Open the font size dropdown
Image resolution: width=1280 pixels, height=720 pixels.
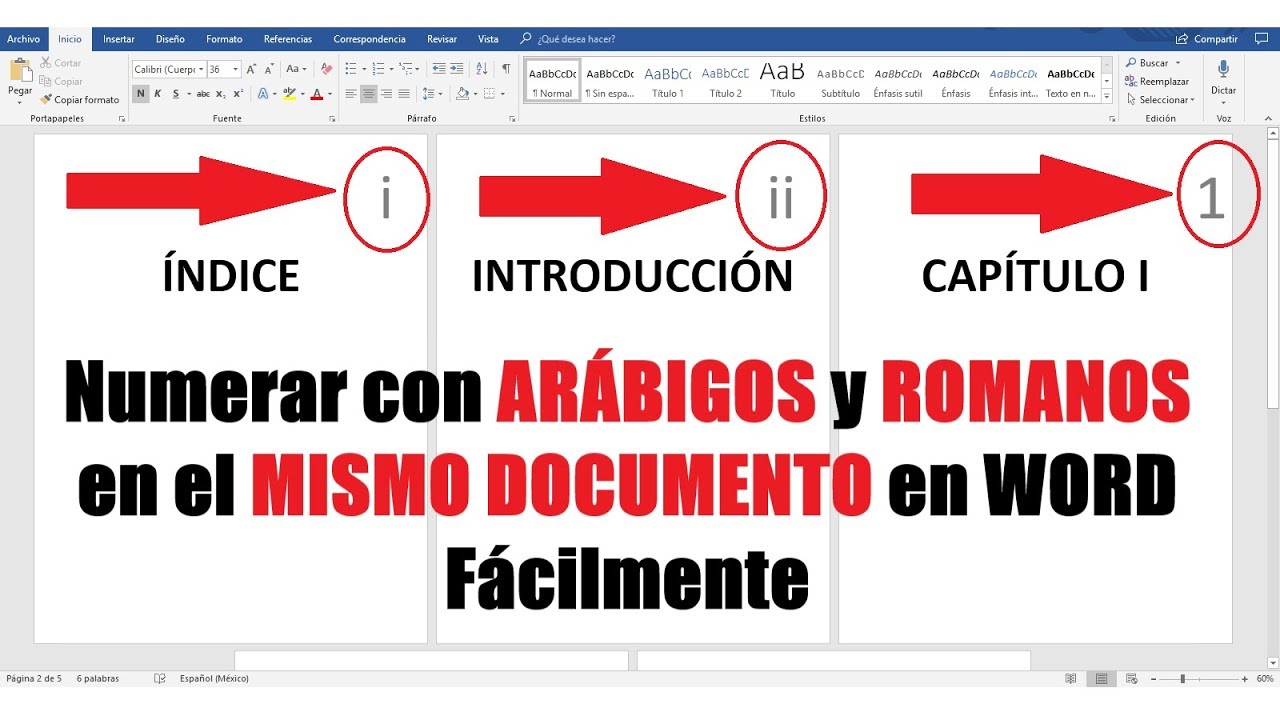(x=236, y=69)
